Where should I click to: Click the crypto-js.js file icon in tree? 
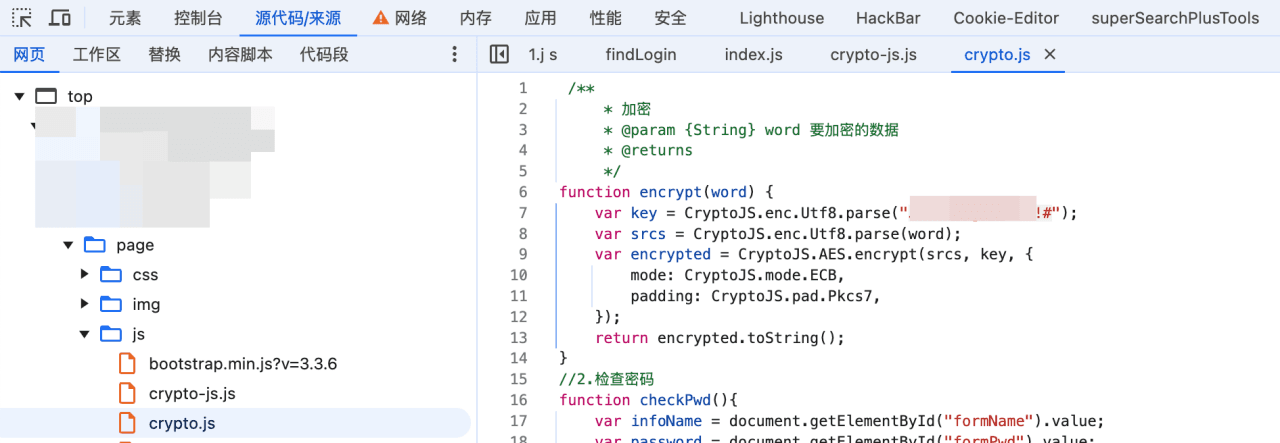[126, 393]
